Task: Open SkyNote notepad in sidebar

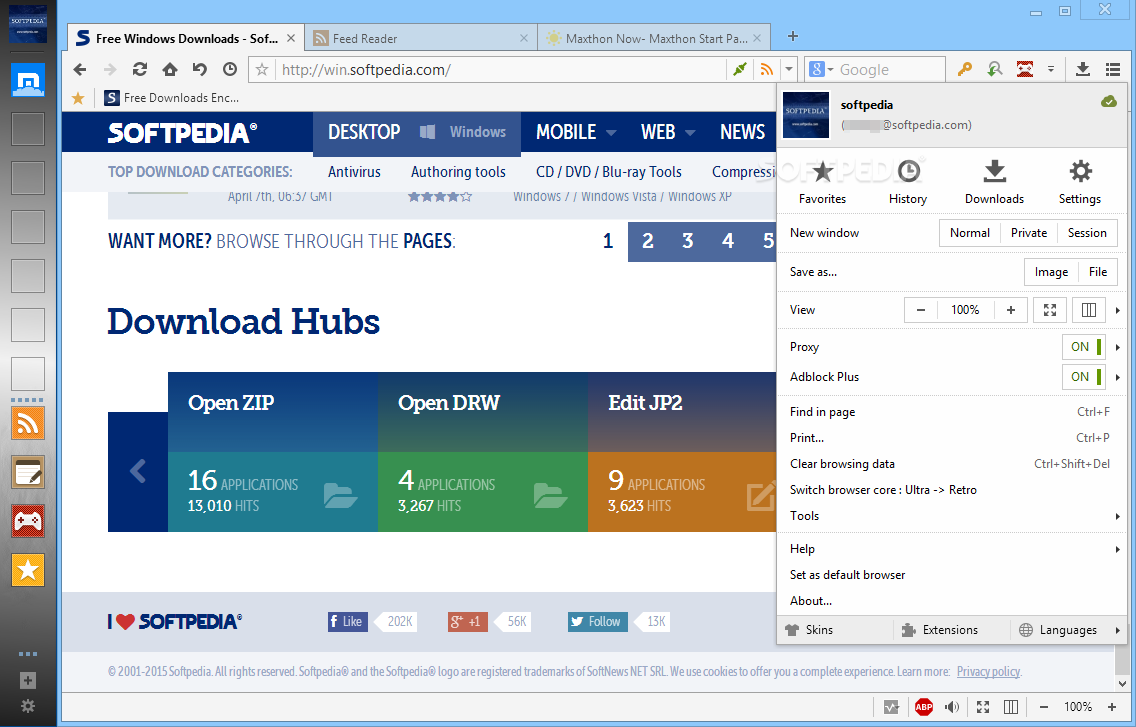Action: tap(28, 472)
